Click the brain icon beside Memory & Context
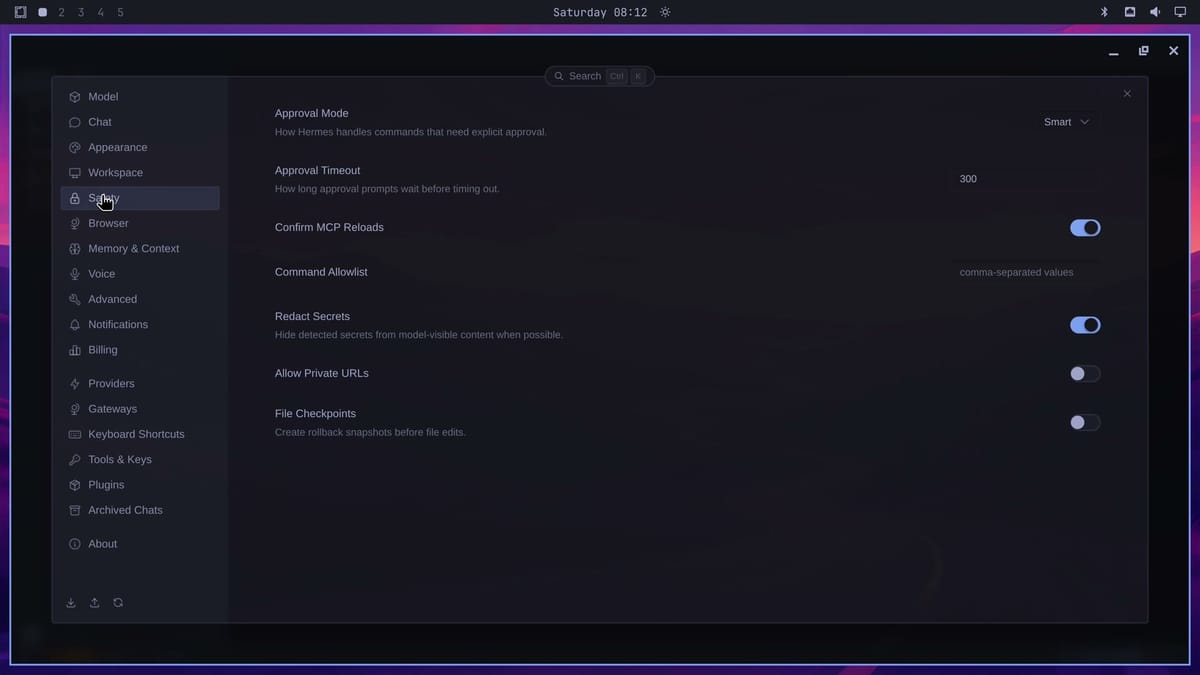Viewport: 1200px width, 675px height. click(x=75, y=249)
